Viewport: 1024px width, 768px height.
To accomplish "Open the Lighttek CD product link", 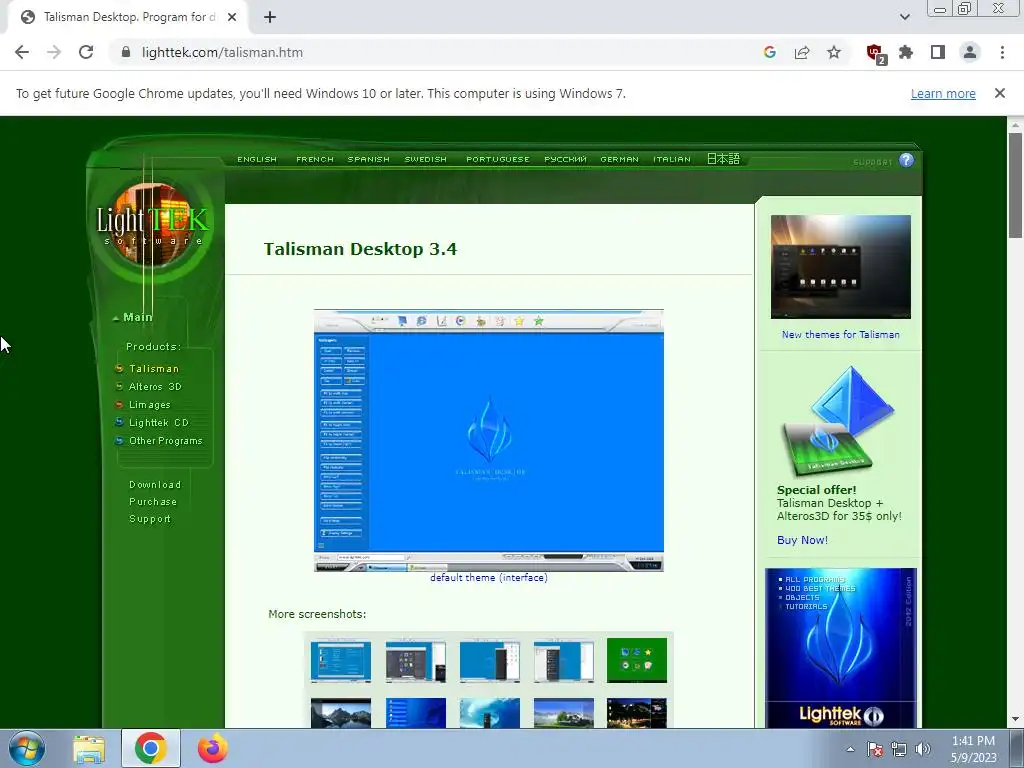I will (158, 423).
